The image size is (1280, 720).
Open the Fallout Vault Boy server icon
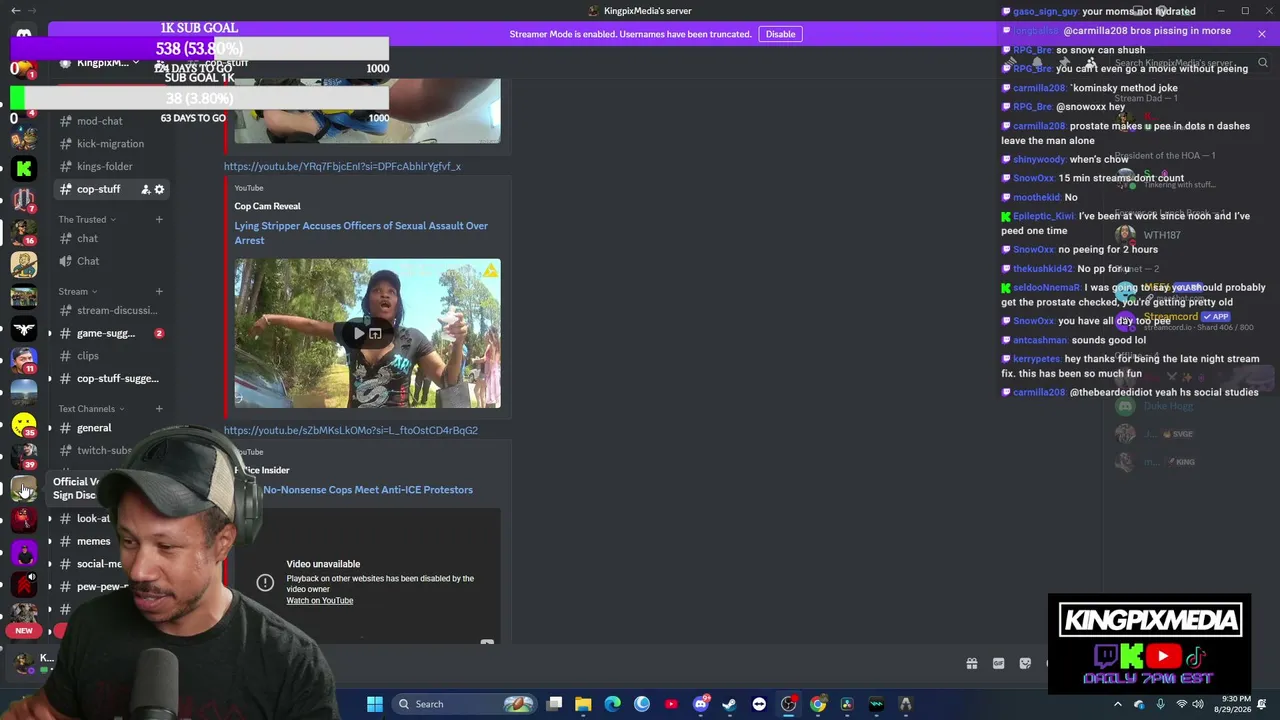point(24,265)
